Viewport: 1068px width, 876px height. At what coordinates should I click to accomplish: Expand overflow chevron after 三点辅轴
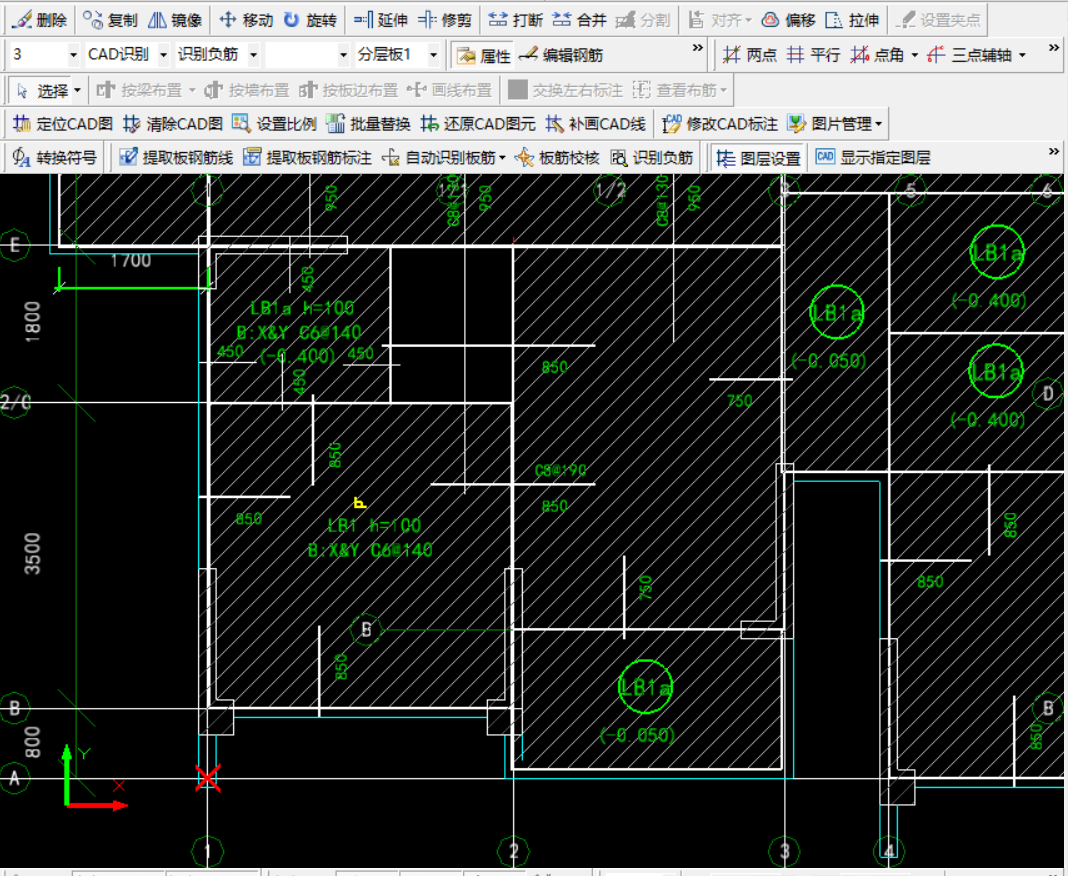pyautogui.click(x=1054, y=48)
